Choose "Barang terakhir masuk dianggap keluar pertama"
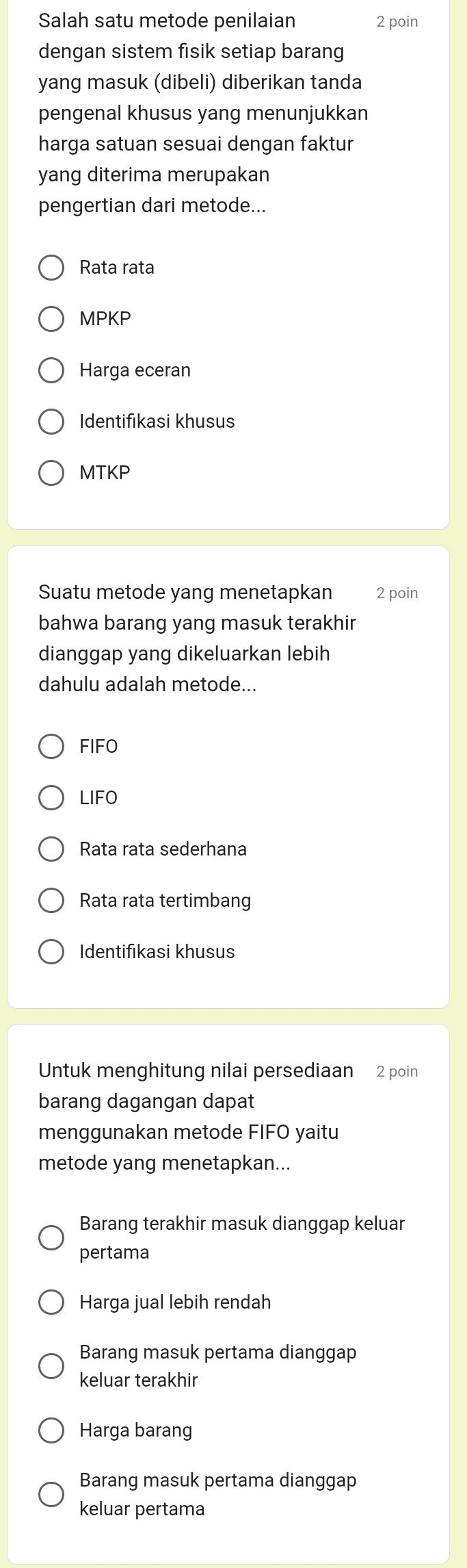The image size is (467, 1568). pos(51,1237)
